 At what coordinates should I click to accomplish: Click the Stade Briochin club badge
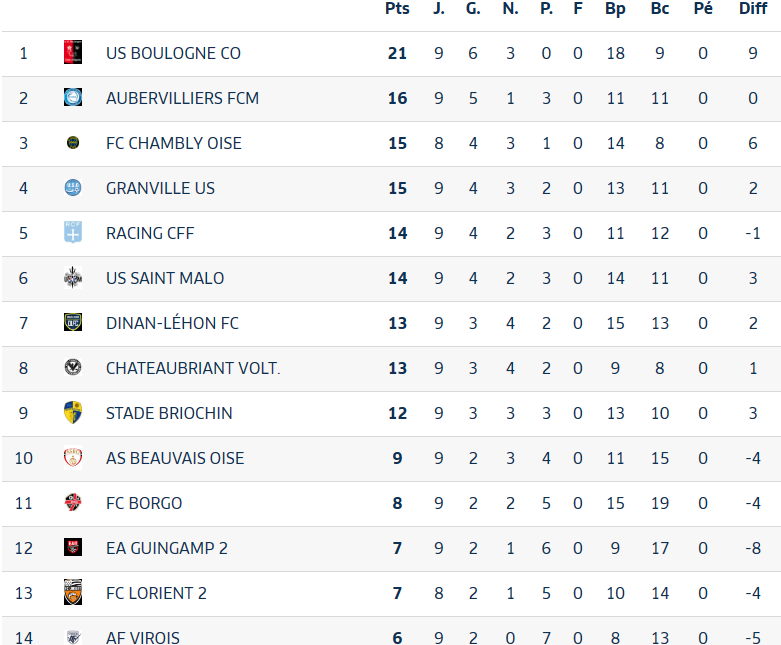pos(72,413)
